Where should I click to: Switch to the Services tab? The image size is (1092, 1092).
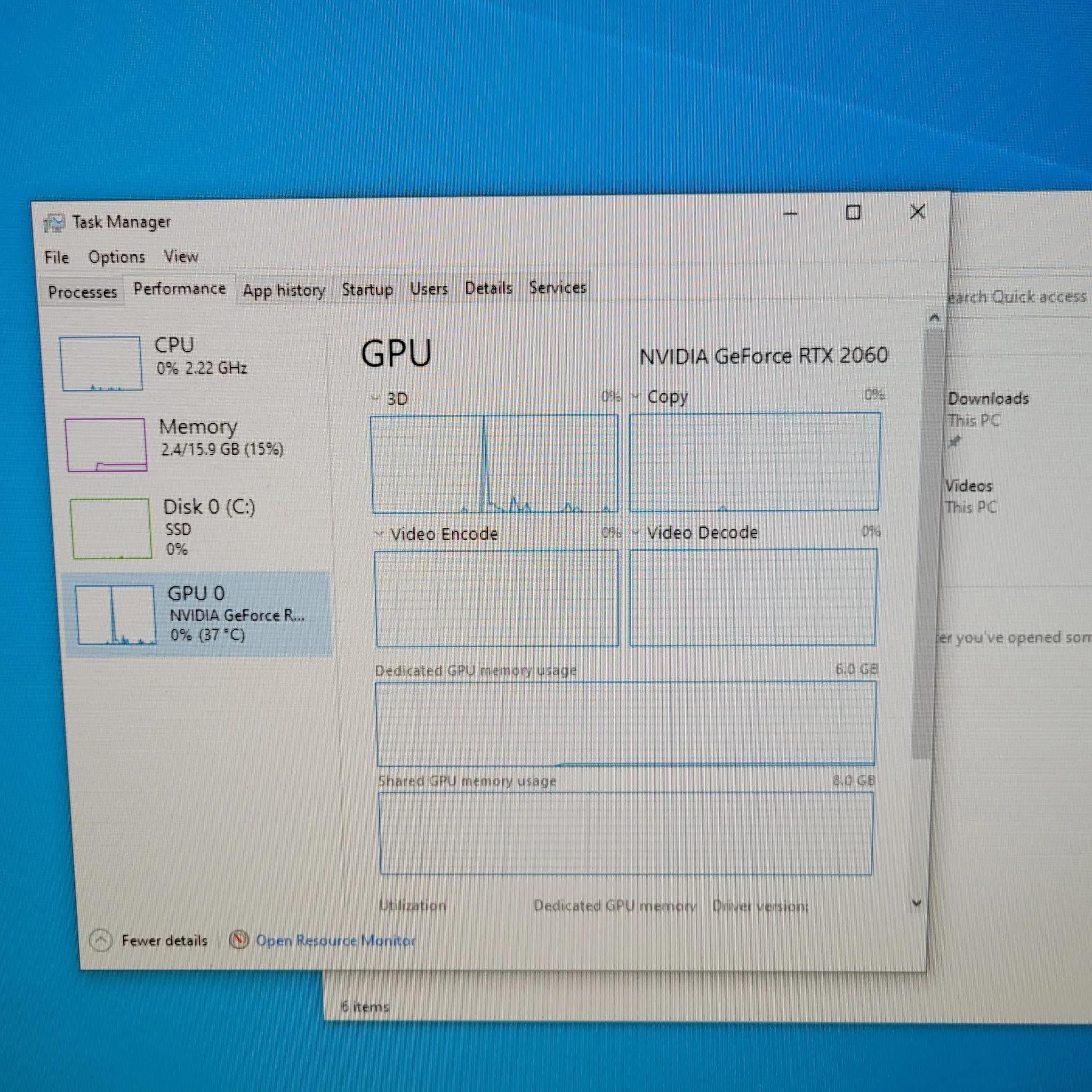557,288
